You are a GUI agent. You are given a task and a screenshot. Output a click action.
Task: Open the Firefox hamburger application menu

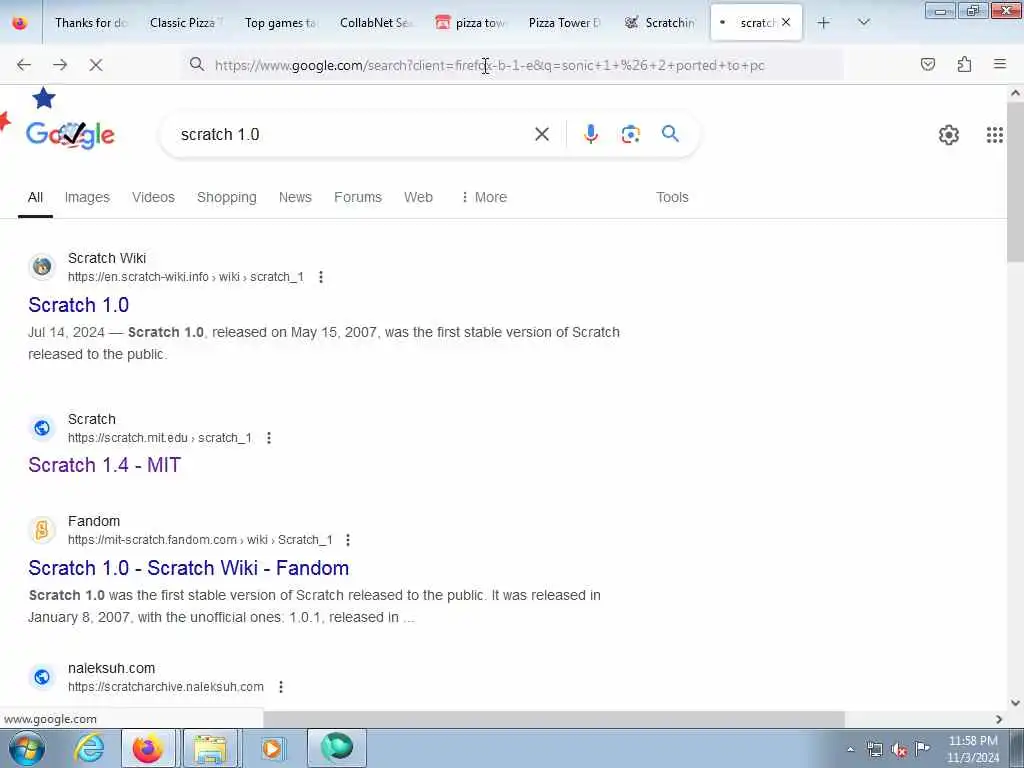[999, 64]
